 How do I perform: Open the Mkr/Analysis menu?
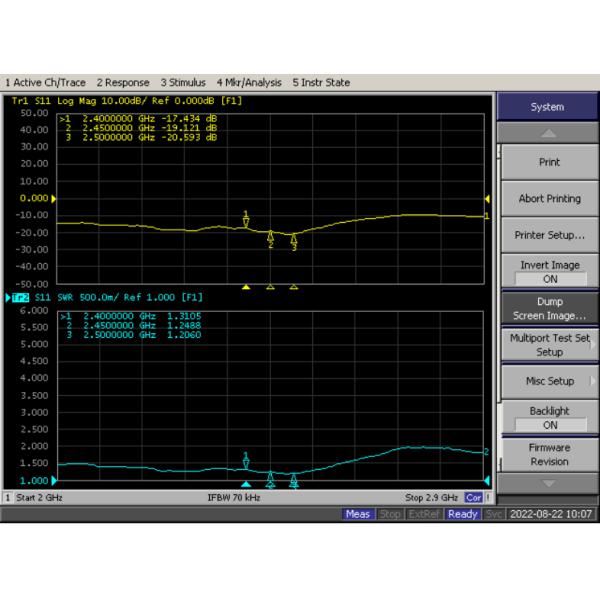(249, 83)
